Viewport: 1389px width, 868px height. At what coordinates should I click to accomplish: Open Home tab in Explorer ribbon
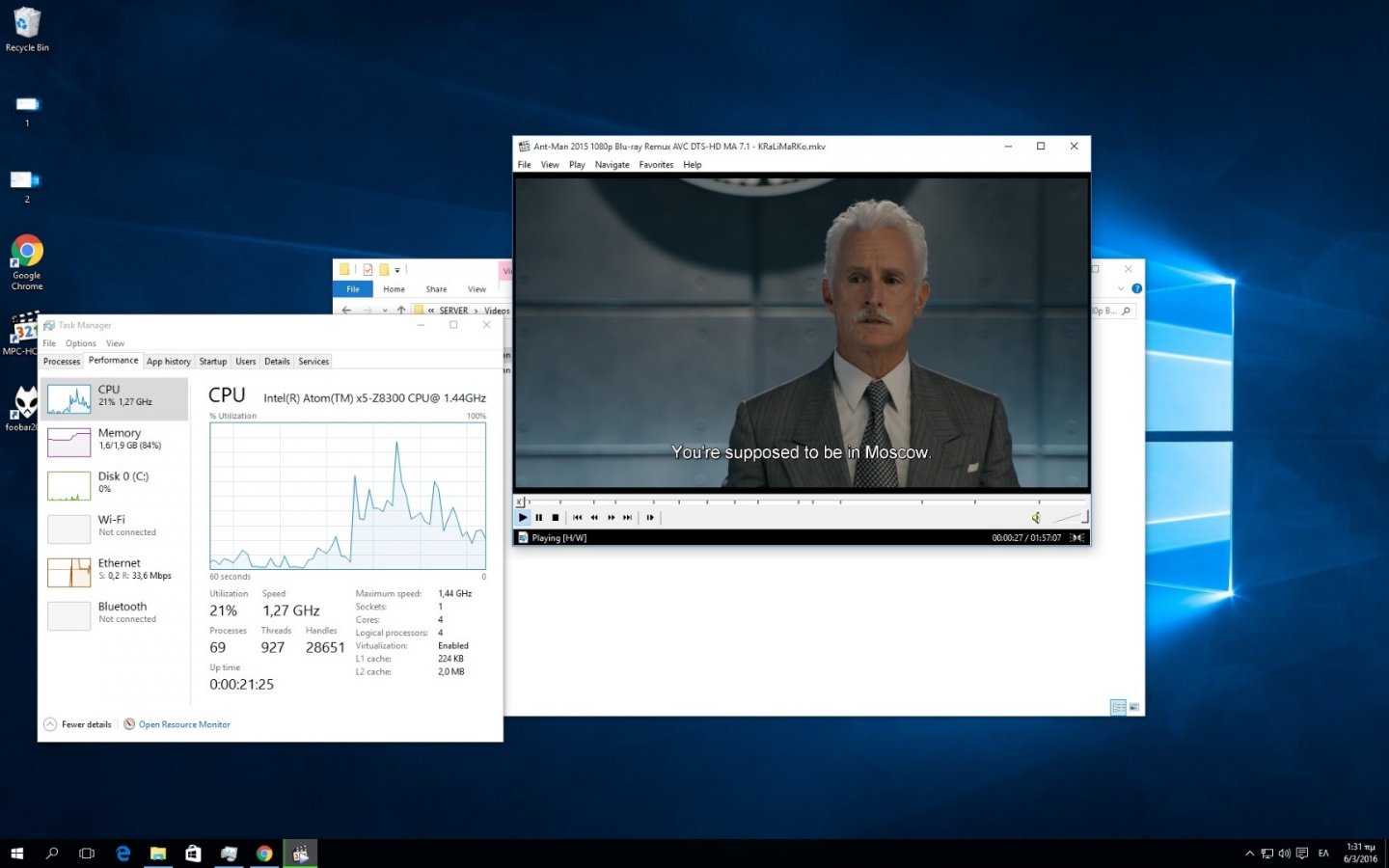[x=394, y=289]
